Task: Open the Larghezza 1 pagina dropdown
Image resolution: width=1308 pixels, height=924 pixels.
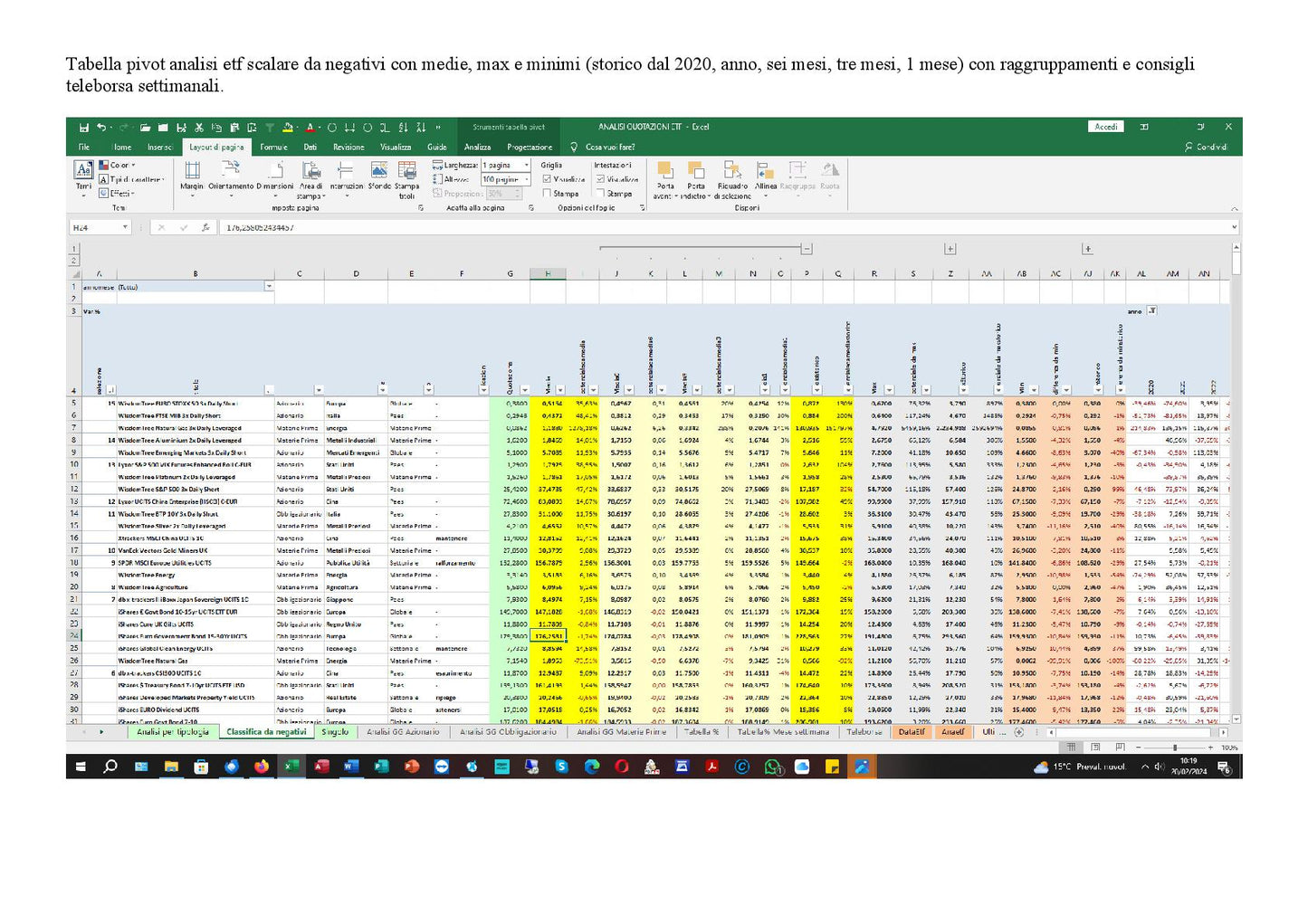Action: tap(526, 166)
